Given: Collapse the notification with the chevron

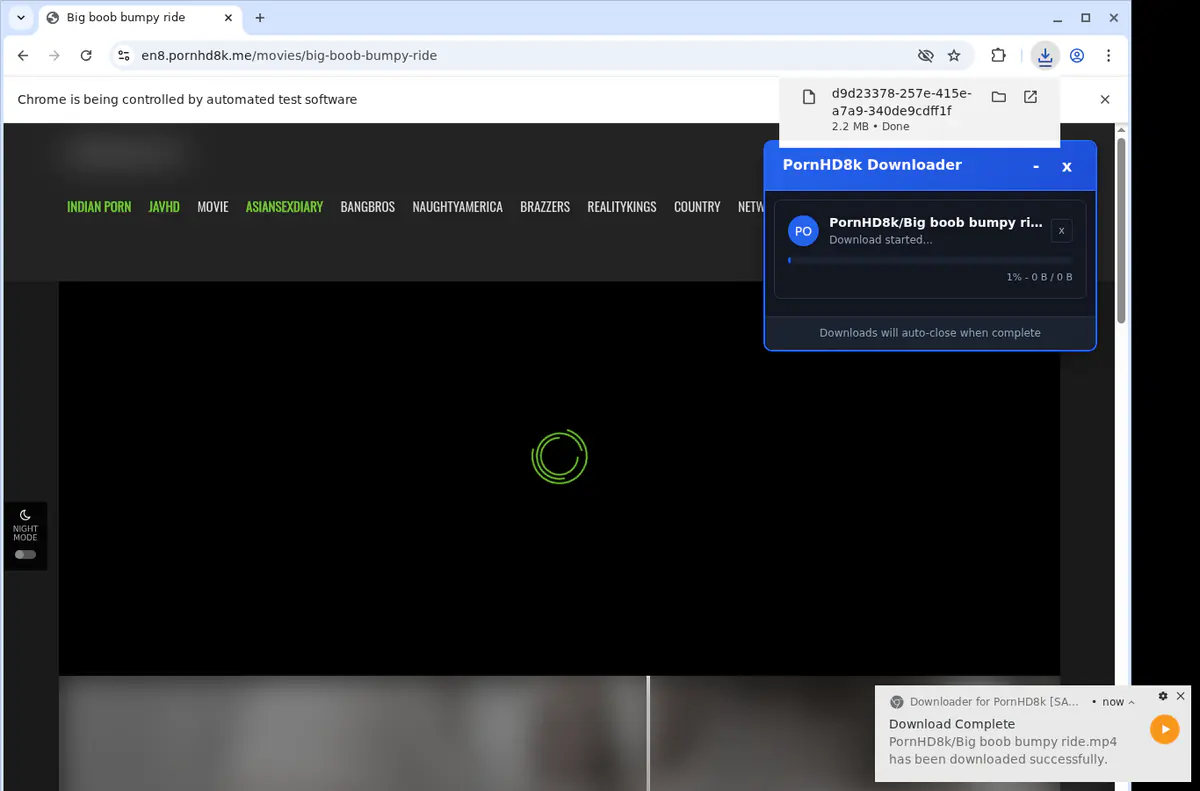Looking at the screenshot, I should coord(1132,702).
